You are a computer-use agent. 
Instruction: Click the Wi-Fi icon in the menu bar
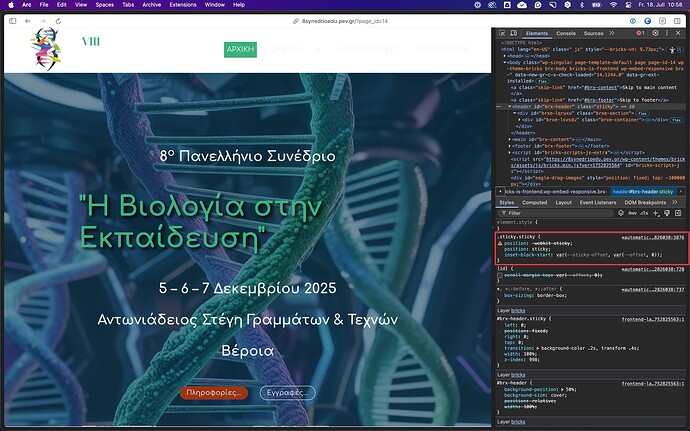pos(613,5)
